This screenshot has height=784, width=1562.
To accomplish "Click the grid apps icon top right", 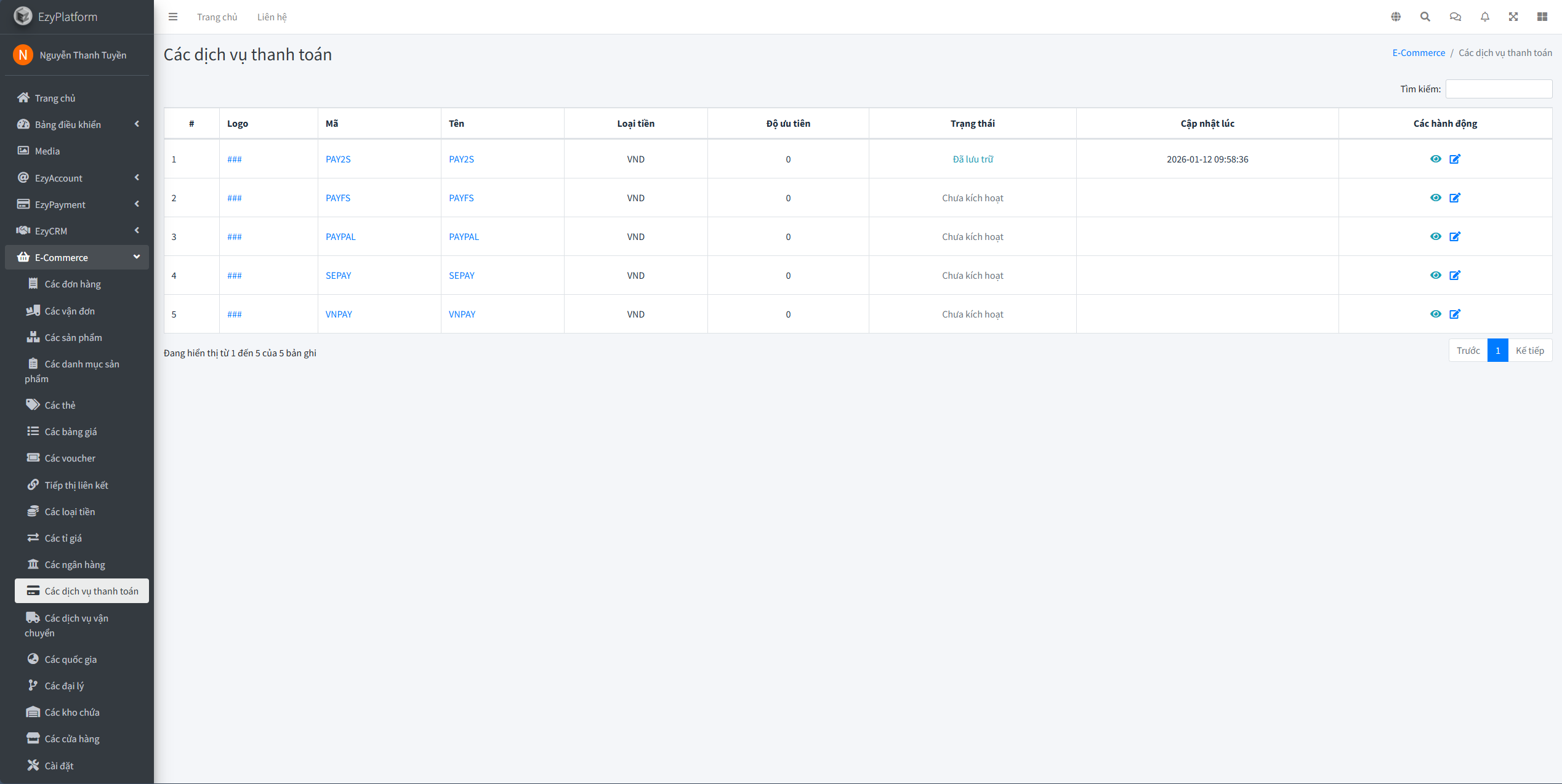I will pyautogui.click(x=1542, y=17).
